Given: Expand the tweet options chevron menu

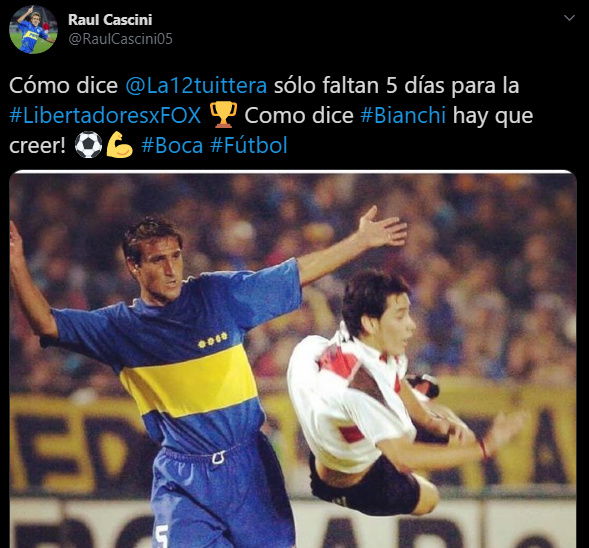Looking at the screenshot, I should pyautogui.click(x=569, y=18).
